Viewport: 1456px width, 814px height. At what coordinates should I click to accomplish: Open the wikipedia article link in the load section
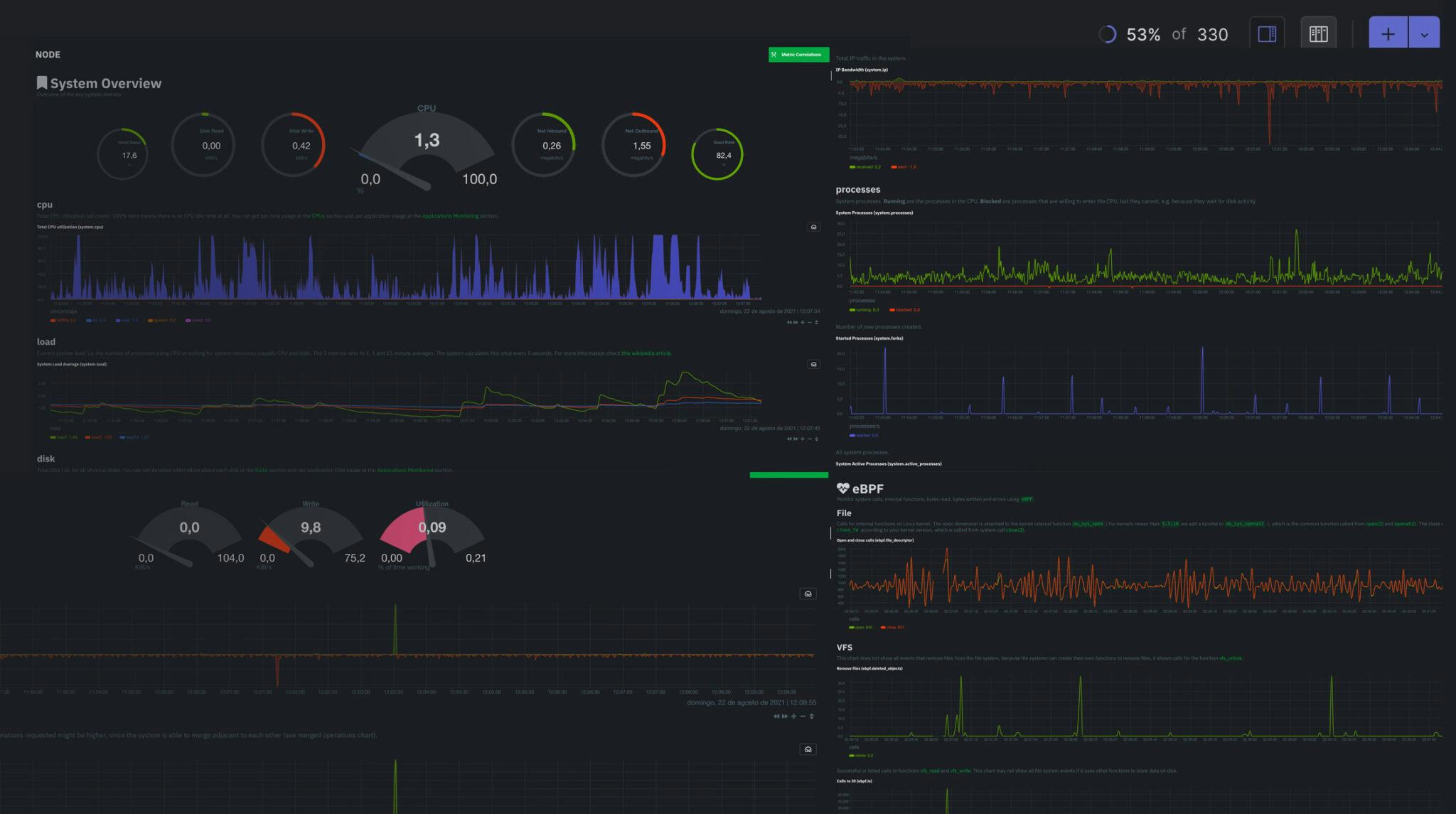click(x=646, y=353)
